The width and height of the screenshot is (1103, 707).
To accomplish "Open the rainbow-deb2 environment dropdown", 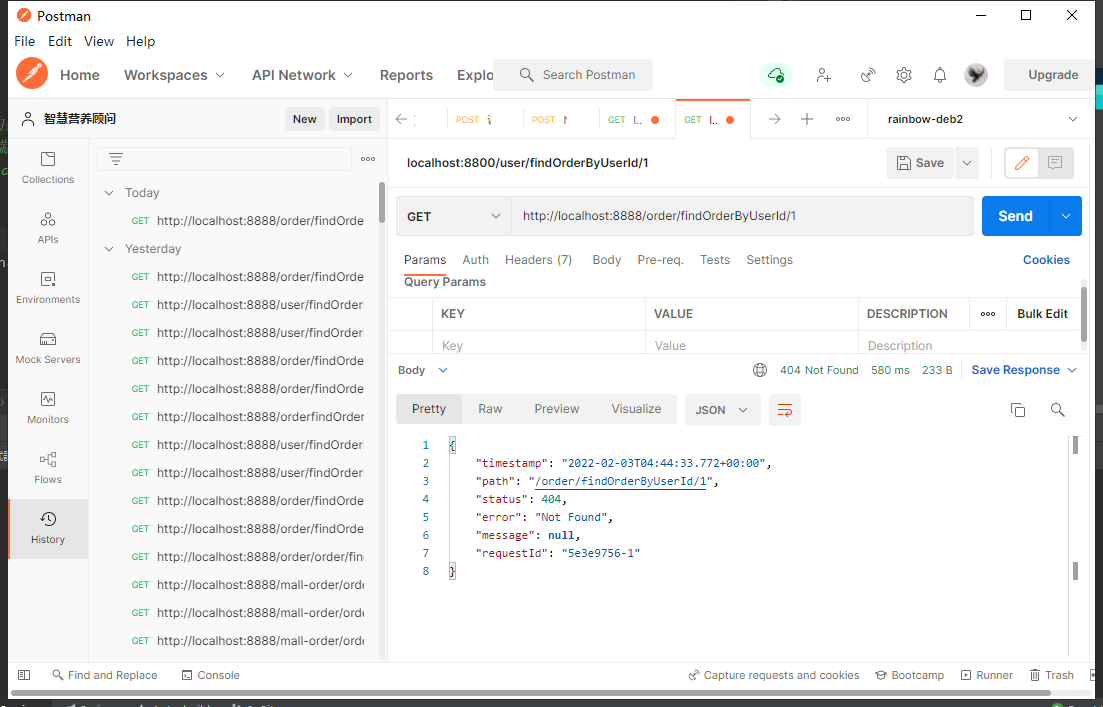I will 982,119.
